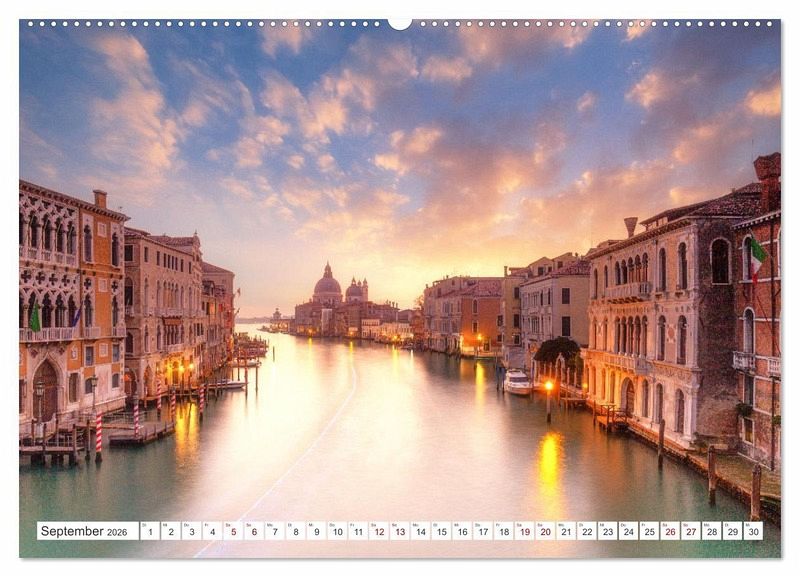Select red Sunday date 6
Viewport: 800px width, 577px height.
[x=254, y=531]
